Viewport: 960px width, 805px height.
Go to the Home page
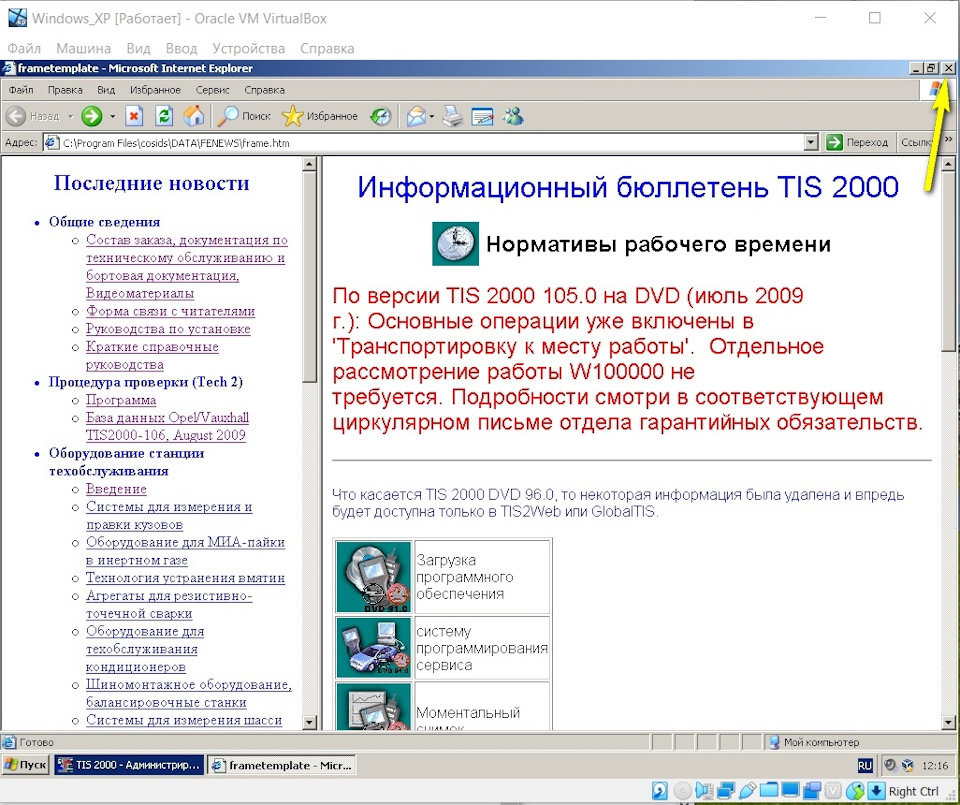[193, 116]
